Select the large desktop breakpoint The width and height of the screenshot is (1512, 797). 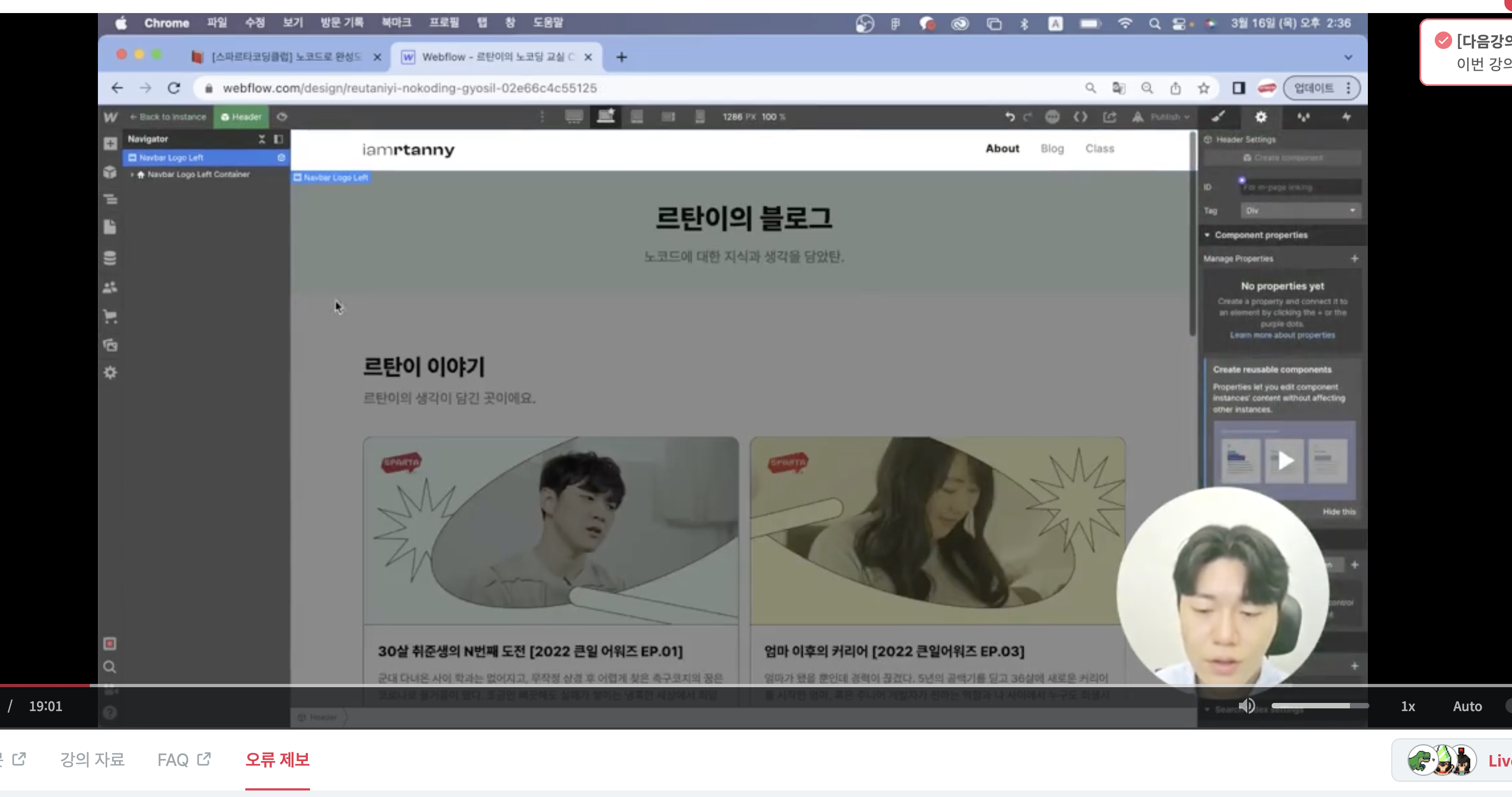(x=574, y=117)
